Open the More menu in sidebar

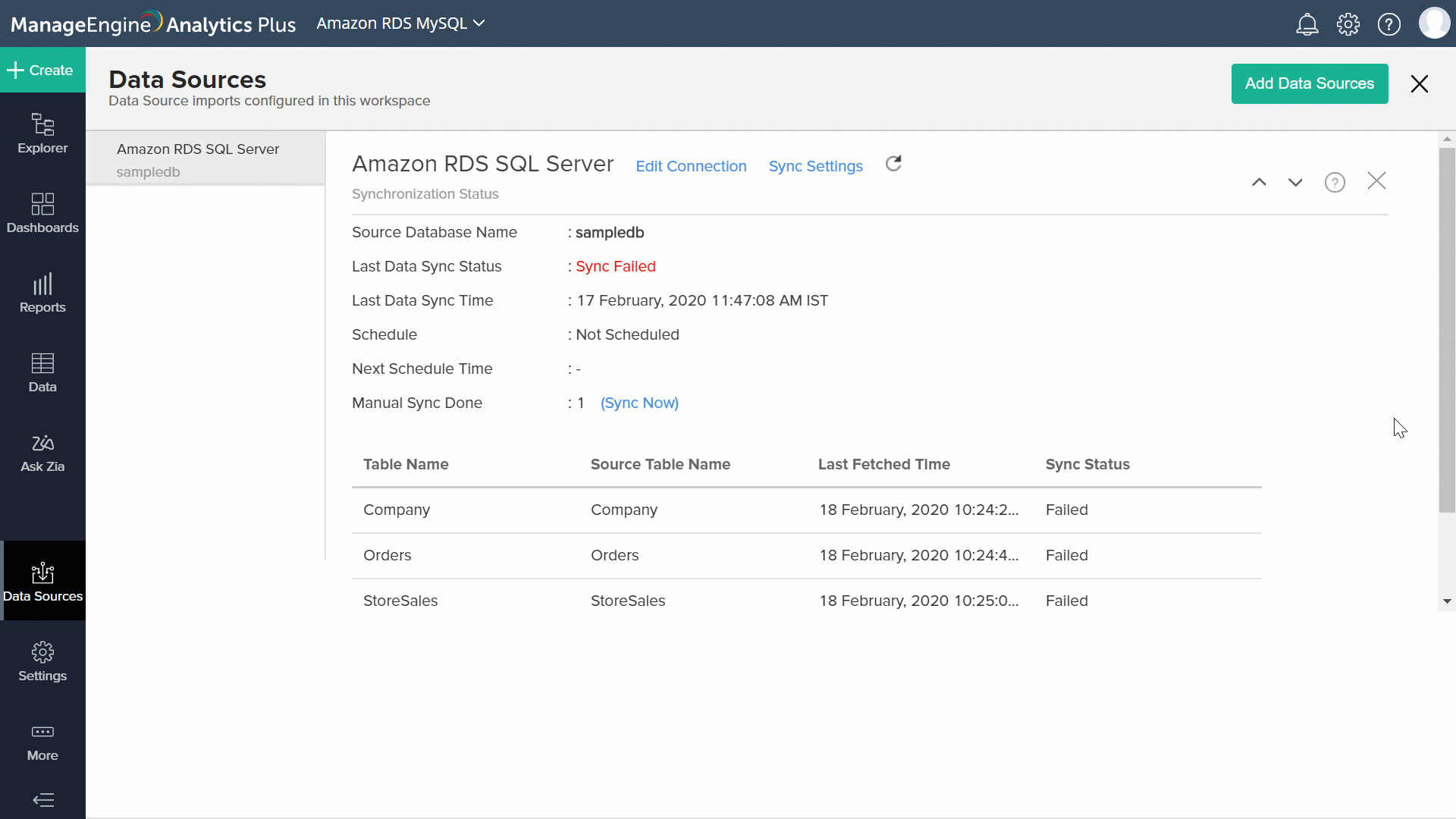42,742
